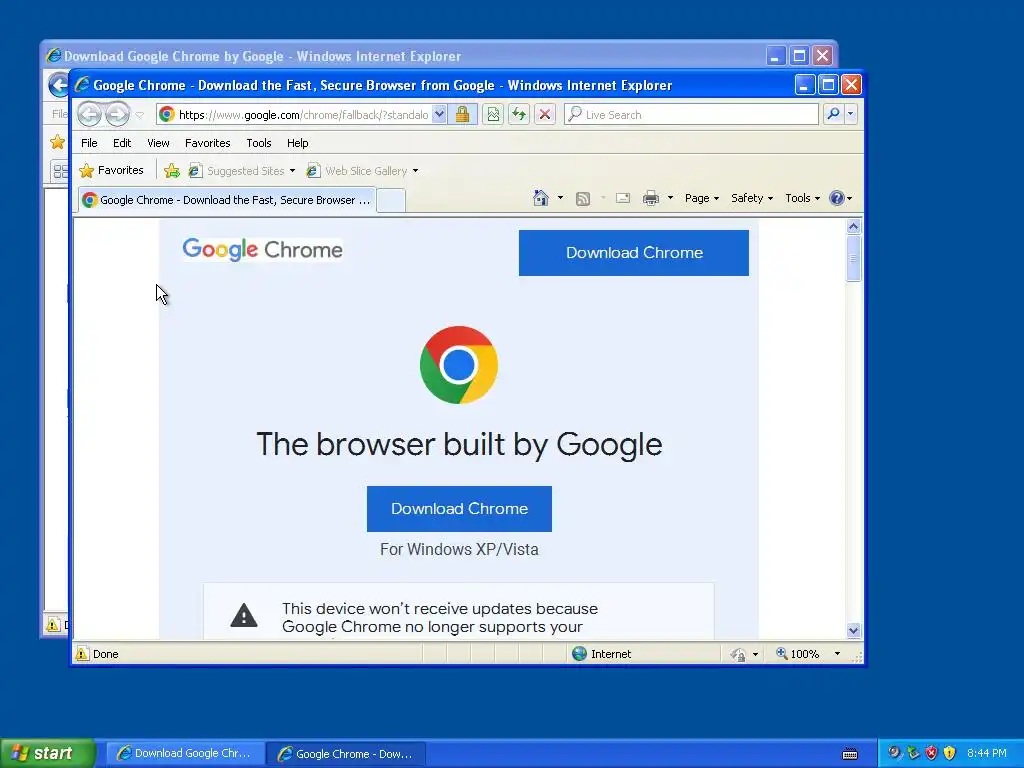Click the warning triangle icon on the page
1024x768 pixels.
[244, 615]
